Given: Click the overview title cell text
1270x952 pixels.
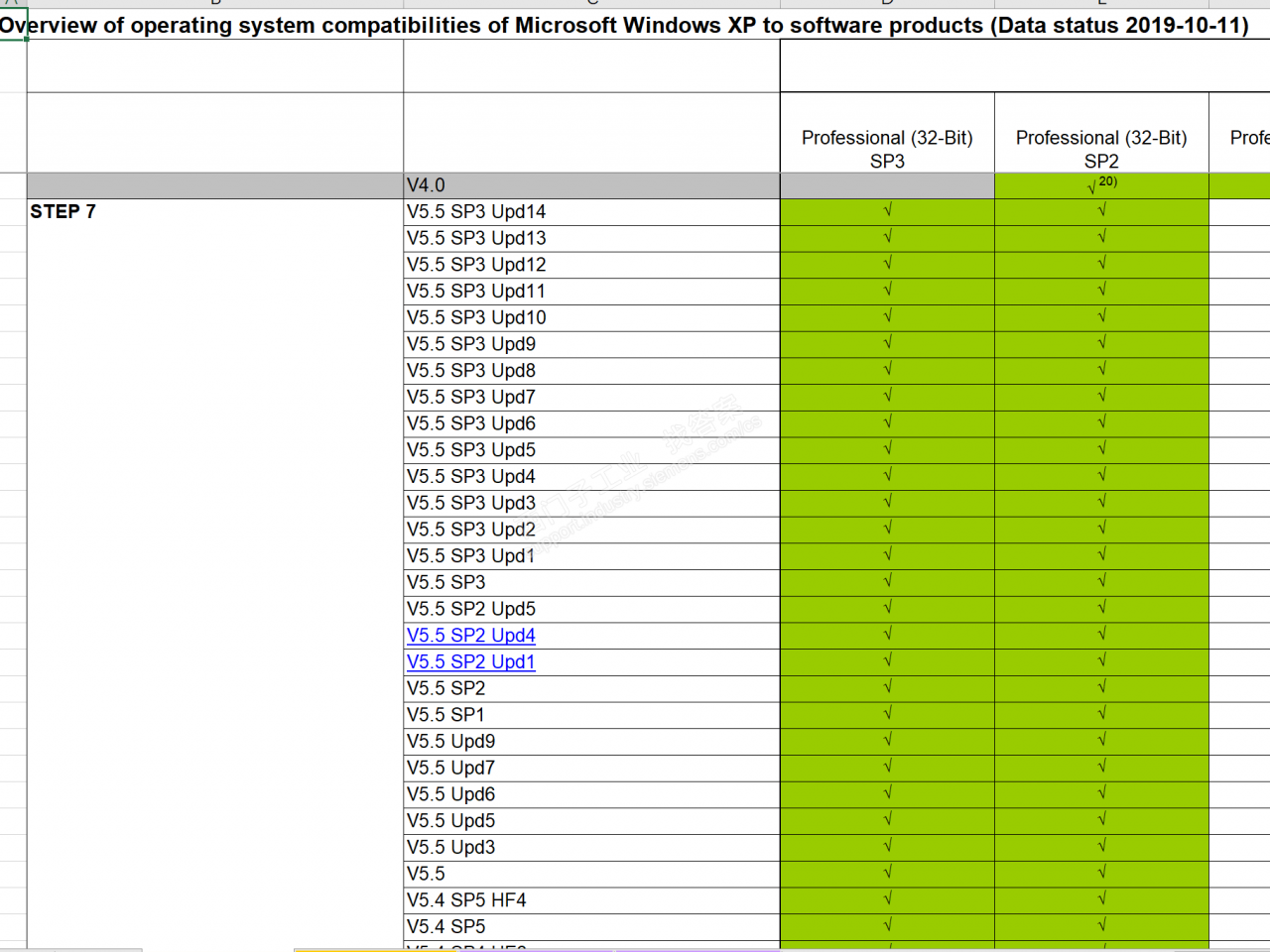Looking at the screenshot, I should pyautogui.click(x=624, y=25).
